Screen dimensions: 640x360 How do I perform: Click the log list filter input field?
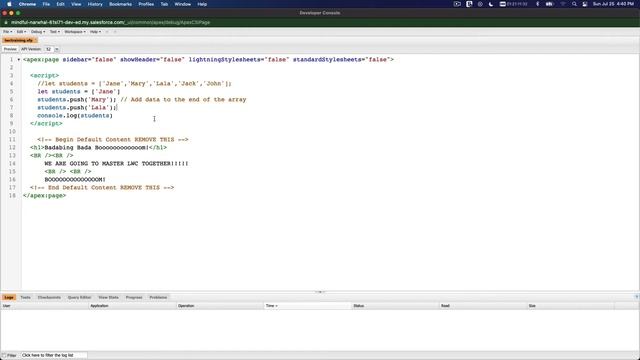(x=54, y=356)
